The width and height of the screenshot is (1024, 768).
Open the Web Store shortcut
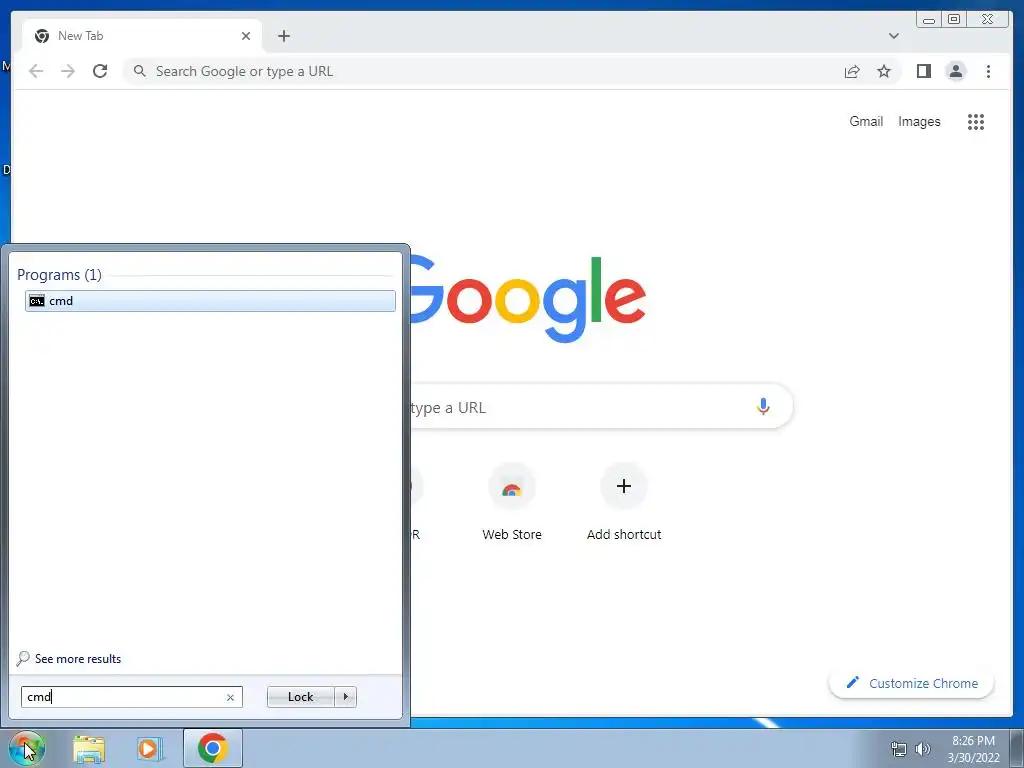[x=512, y=503]
